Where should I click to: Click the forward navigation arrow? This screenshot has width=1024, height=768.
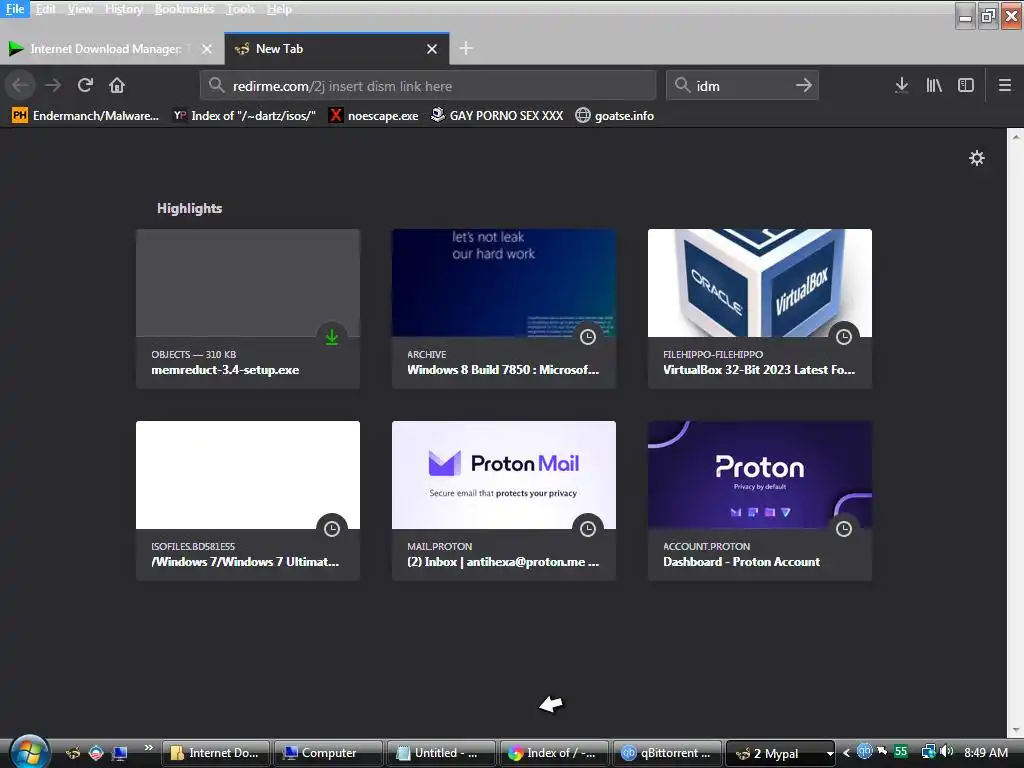pyautogui.click(x=53, y=86)
